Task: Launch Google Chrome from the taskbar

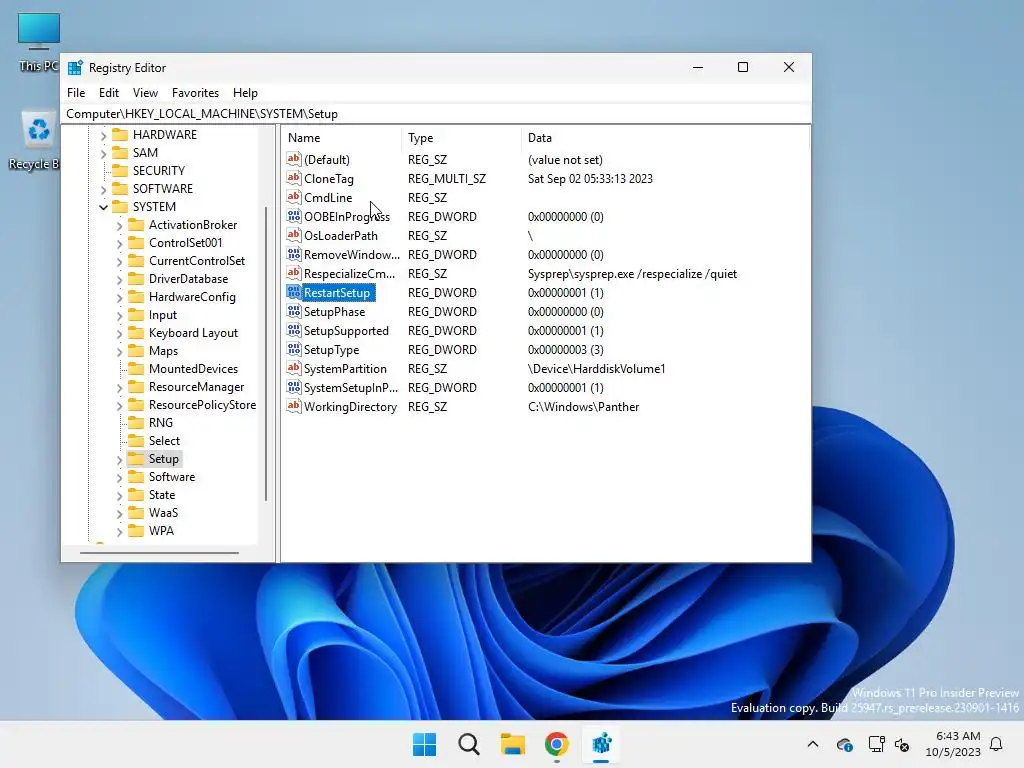Action: [557, 744]
